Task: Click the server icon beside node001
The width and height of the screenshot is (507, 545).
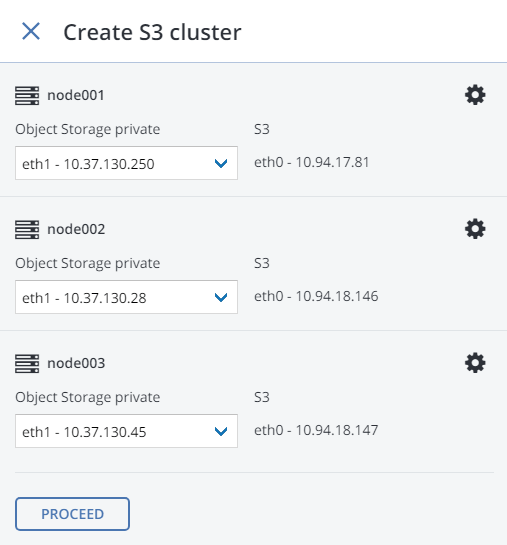Action: [x=27, y=96]
